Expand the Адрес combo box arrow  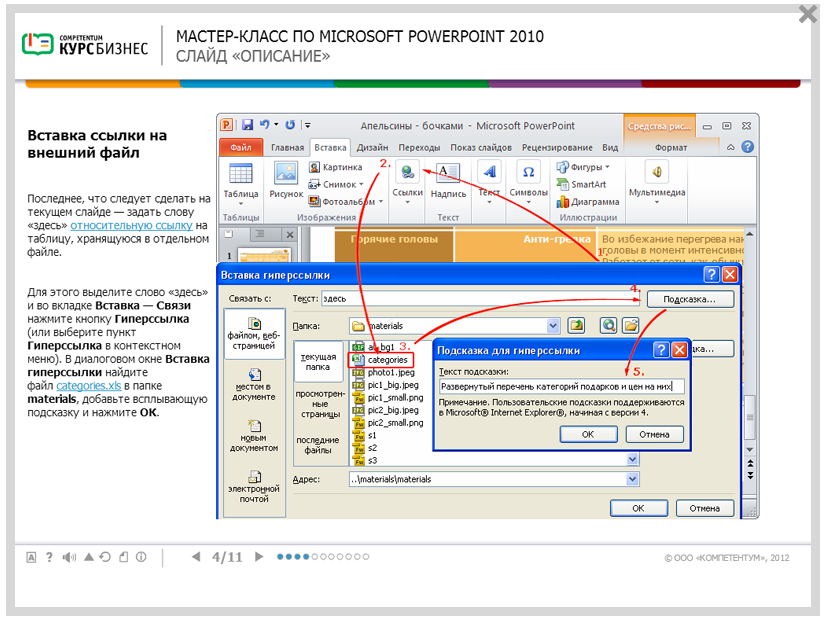632,479
